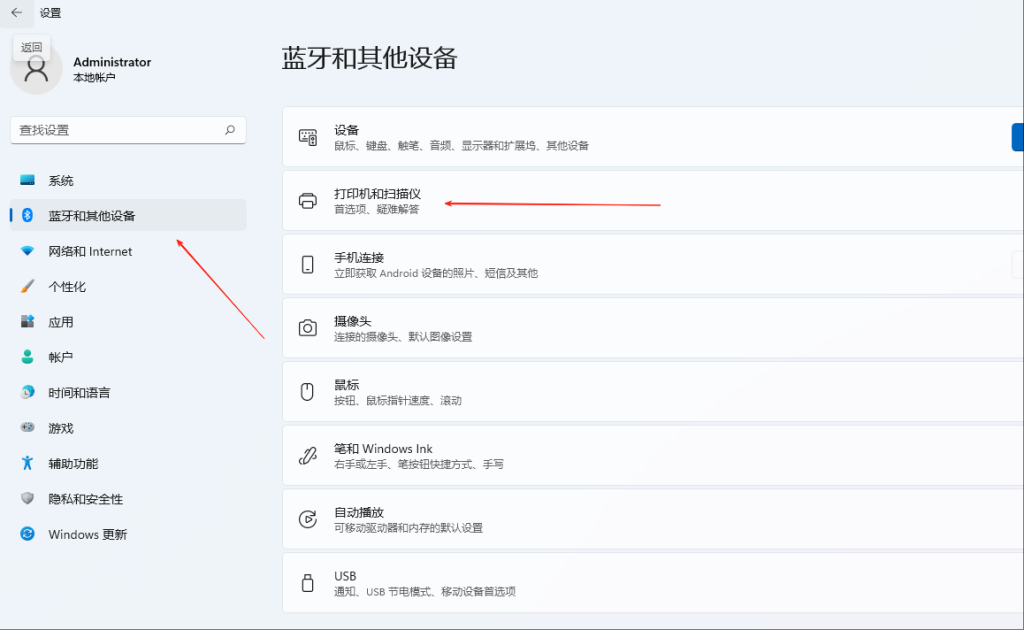Go to 隐私和安全性 page
1024x630 pixels.
coord(128,499)
